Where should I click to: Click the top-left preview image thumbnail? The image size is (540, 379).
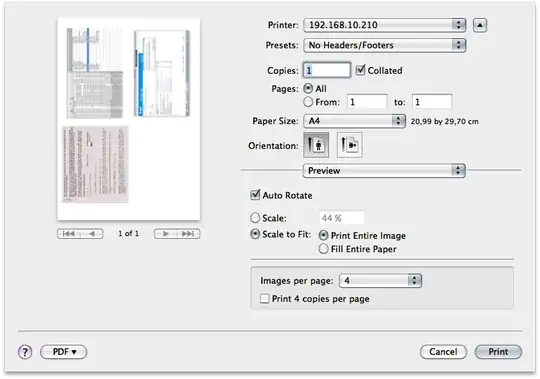coord(95,73)
